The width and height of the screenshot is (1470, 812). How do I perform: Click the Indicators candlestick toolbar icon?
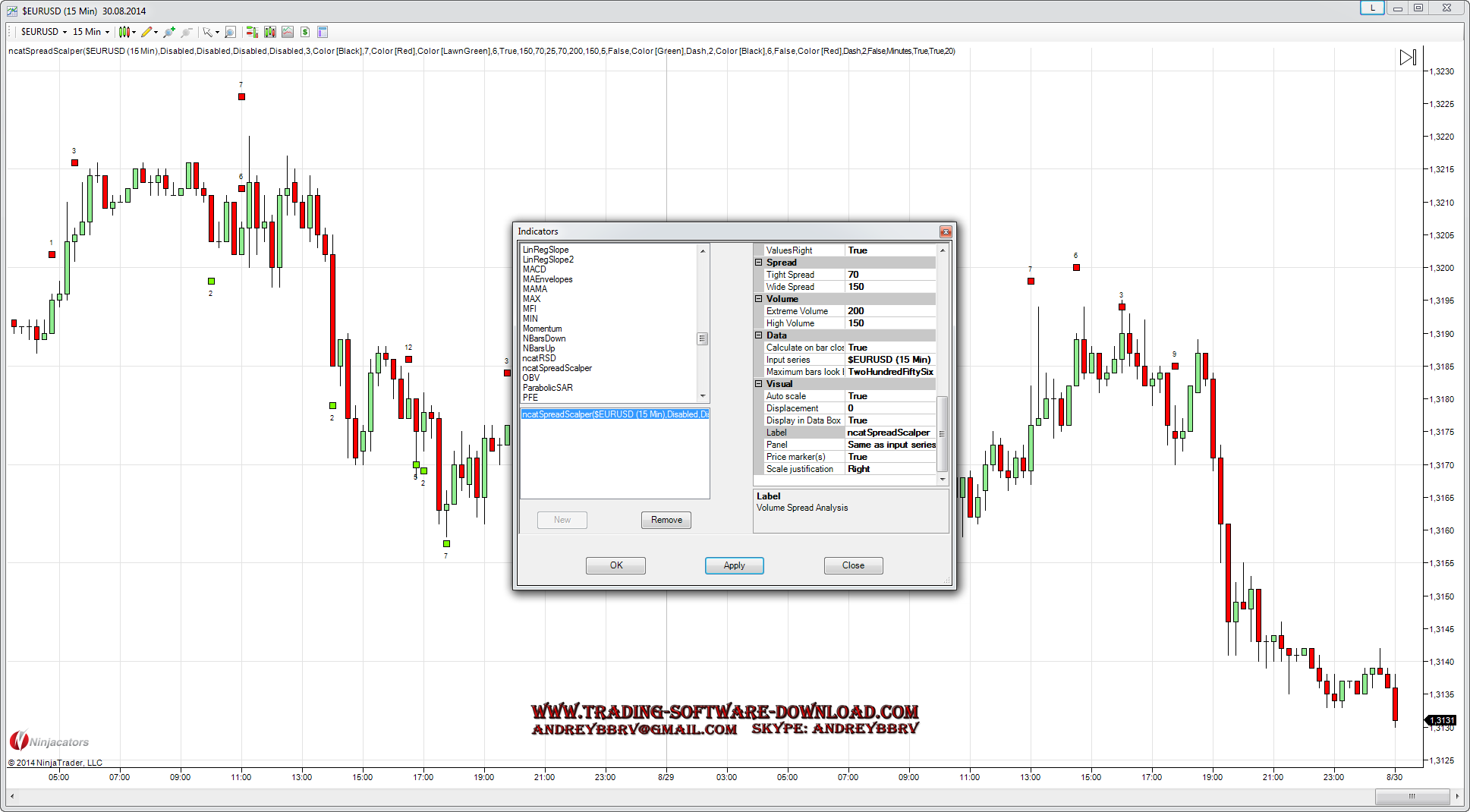point(269,32)
